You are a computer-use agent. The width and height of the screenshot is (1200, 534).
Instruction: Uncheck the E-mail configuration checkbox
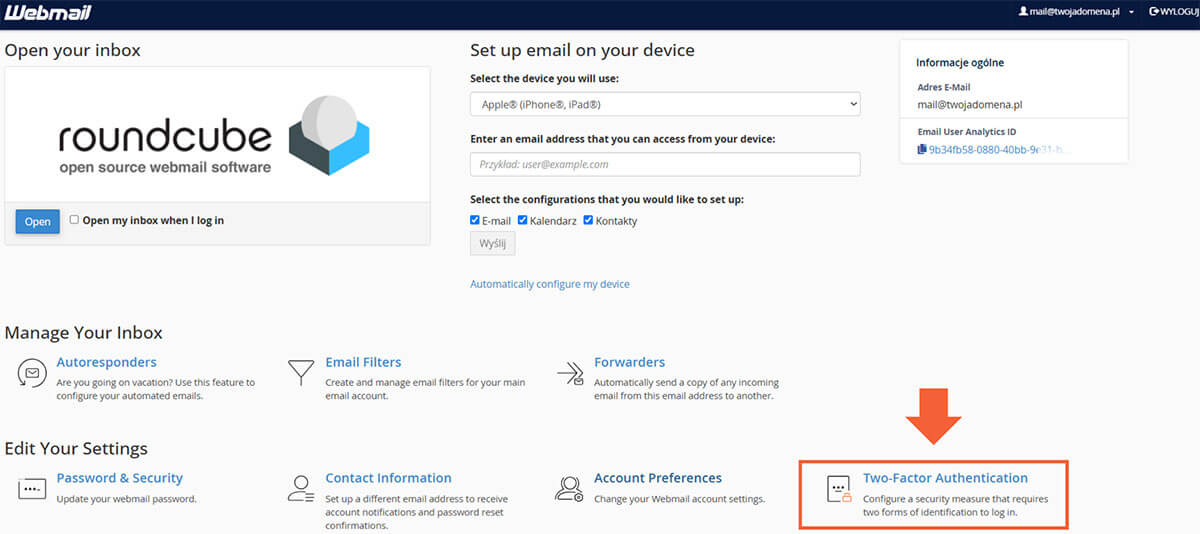[475, 220]
